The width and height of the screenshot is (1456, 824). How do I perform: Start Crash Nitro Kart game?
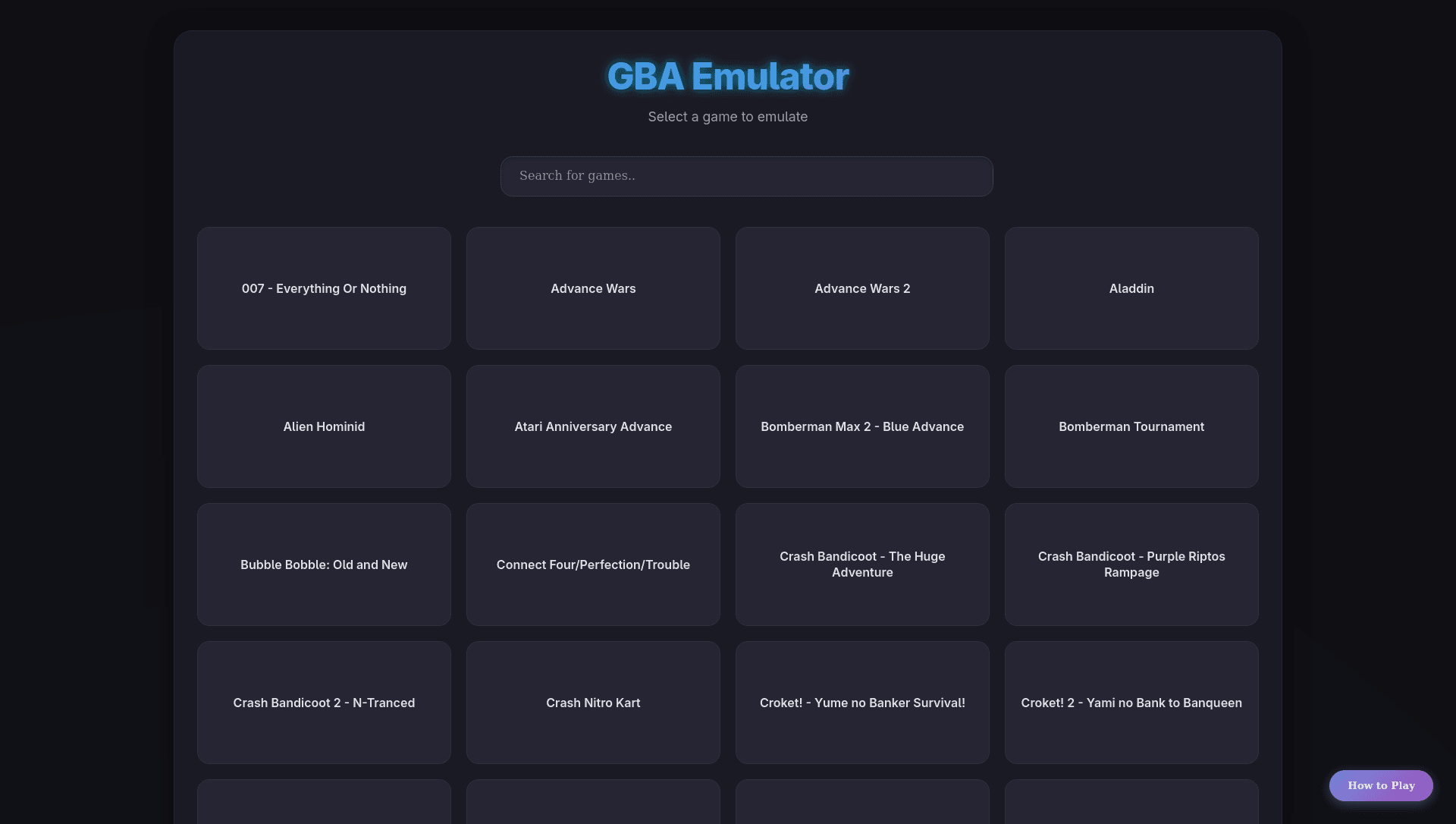(593, 703)
